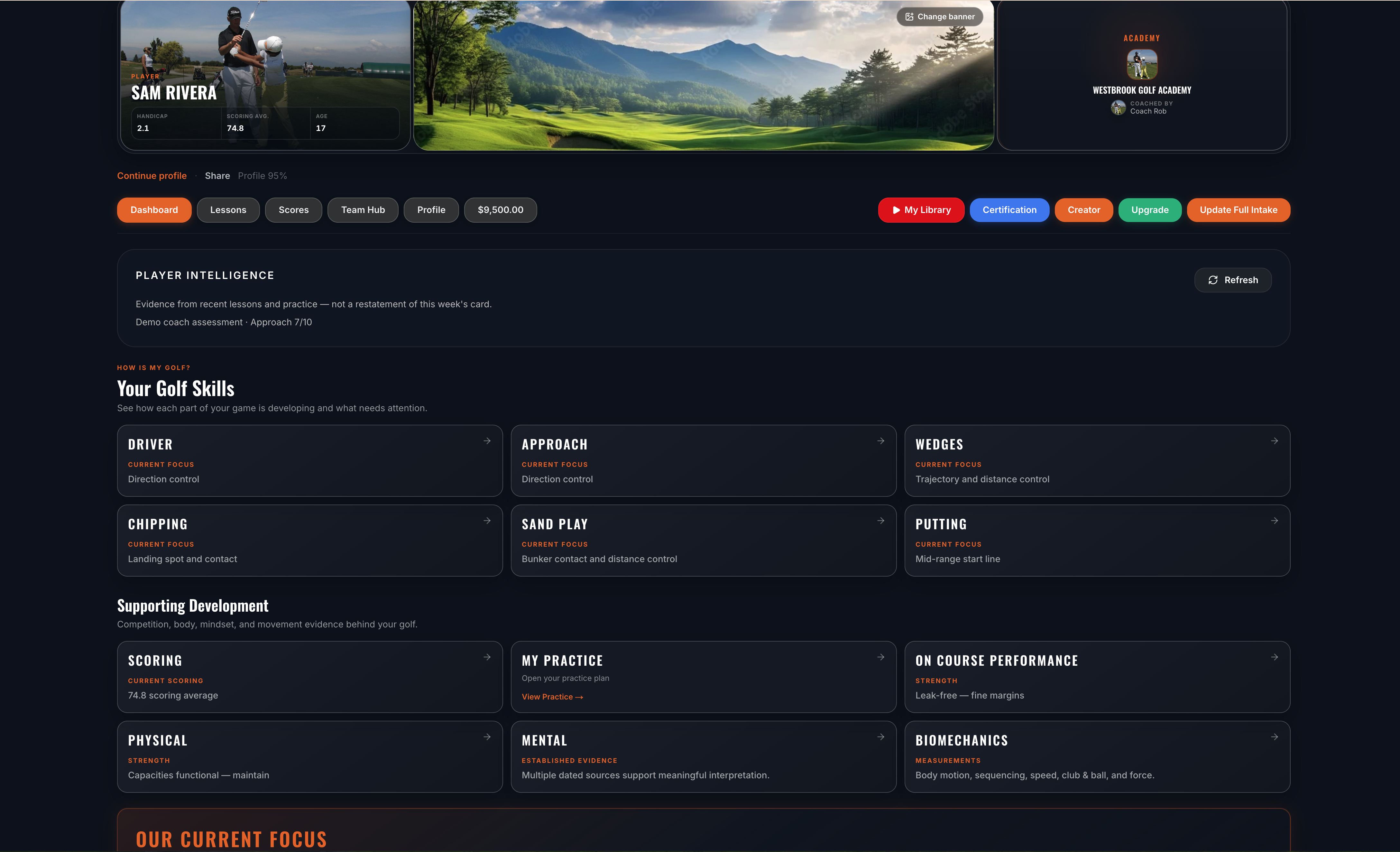Open My Library
The image size is (1400, 852).
pos(921,210)
